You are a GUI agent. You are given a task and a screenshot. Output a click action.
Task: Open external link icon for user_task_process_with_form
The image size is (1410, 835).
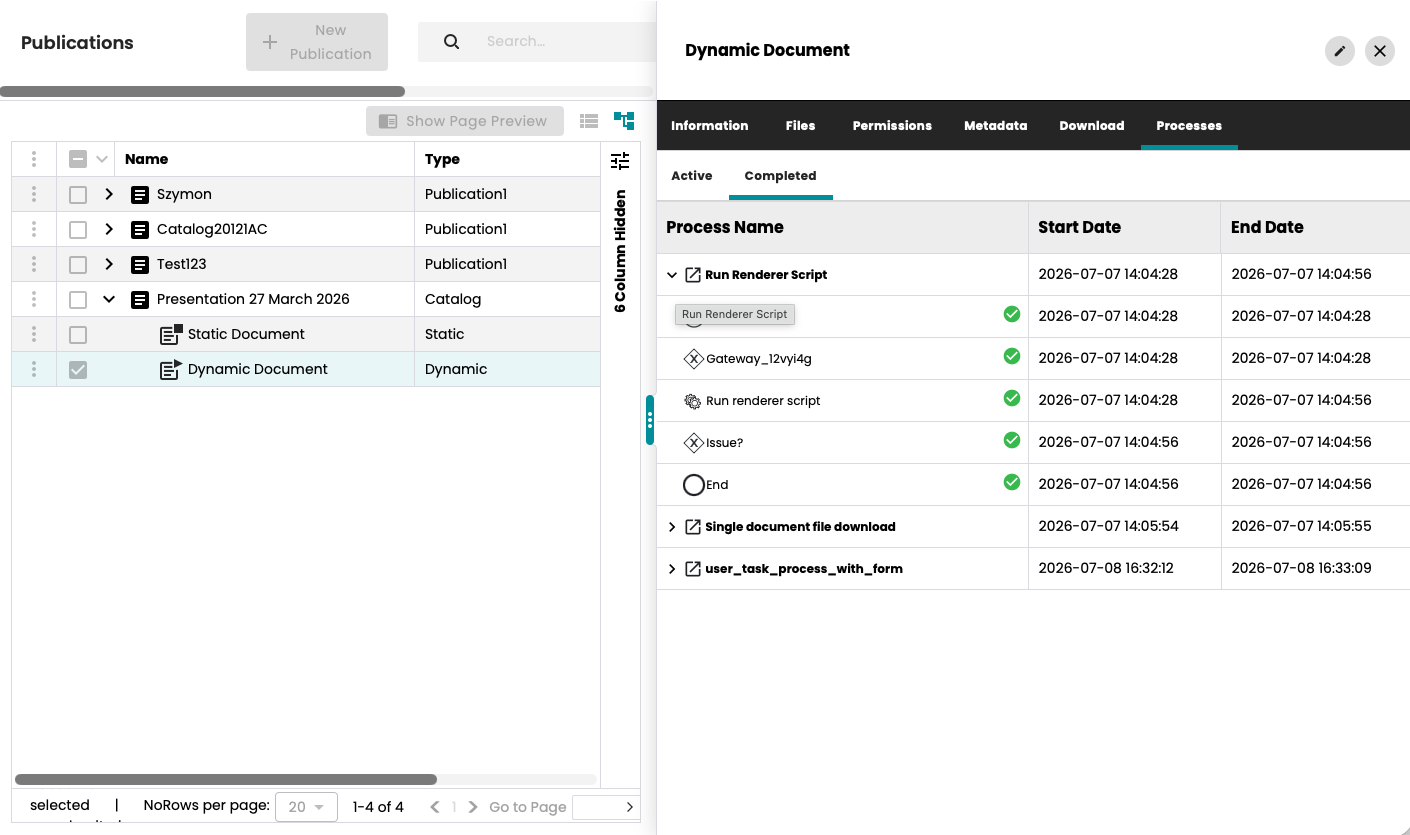click(x=692, y=569)
